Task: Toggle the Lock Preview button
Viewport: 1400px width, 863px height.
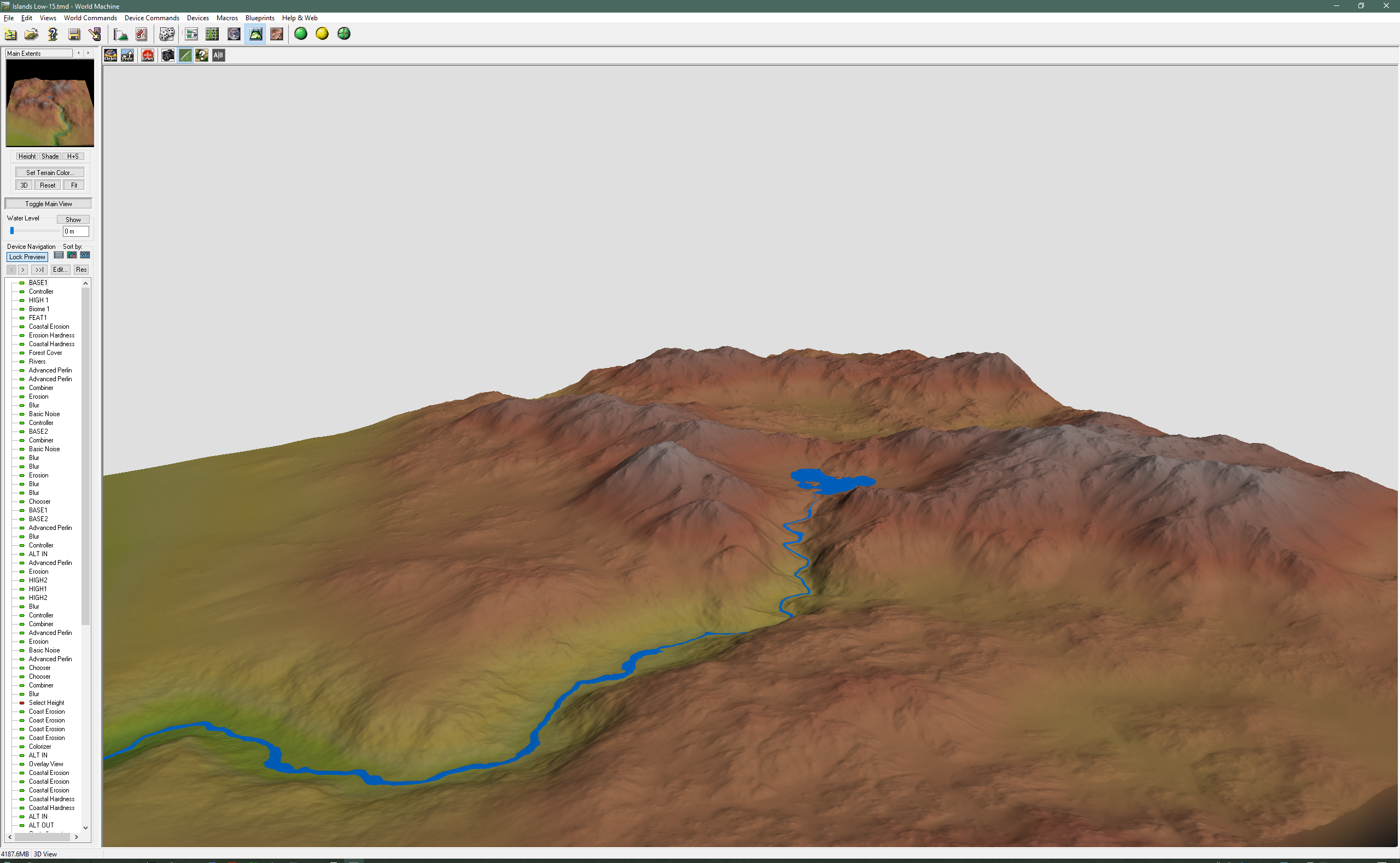Action: [27, 257]
